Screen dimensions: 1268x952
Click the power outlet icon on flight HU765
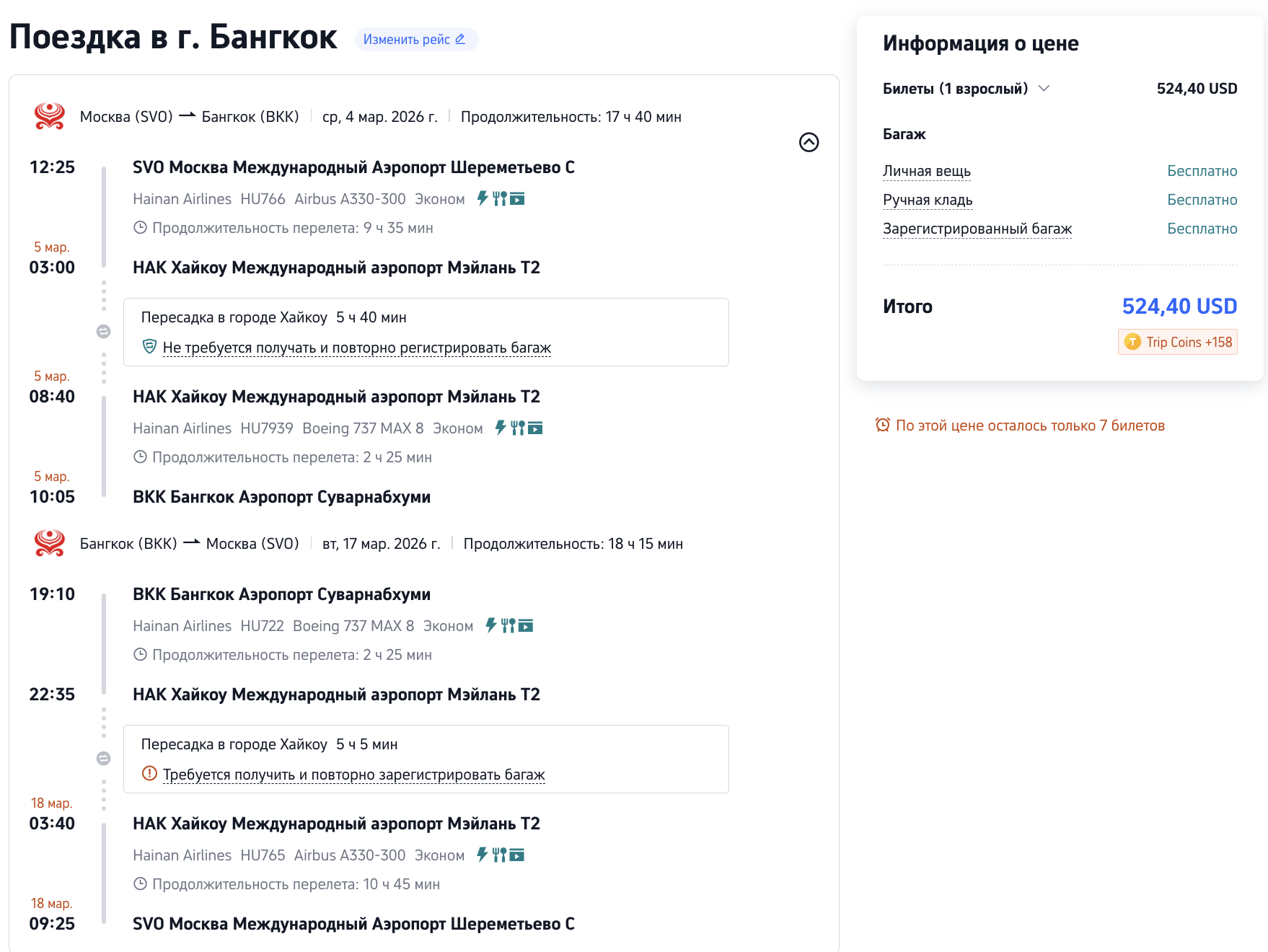482,855
